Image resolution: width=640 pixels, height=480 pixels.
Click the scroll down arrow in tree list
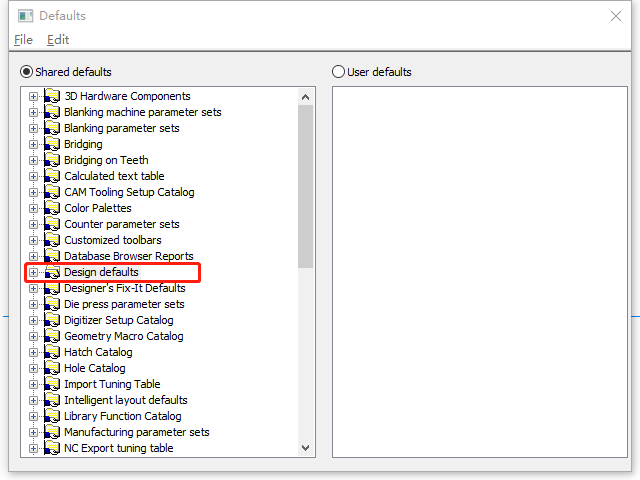coord(307,449)
